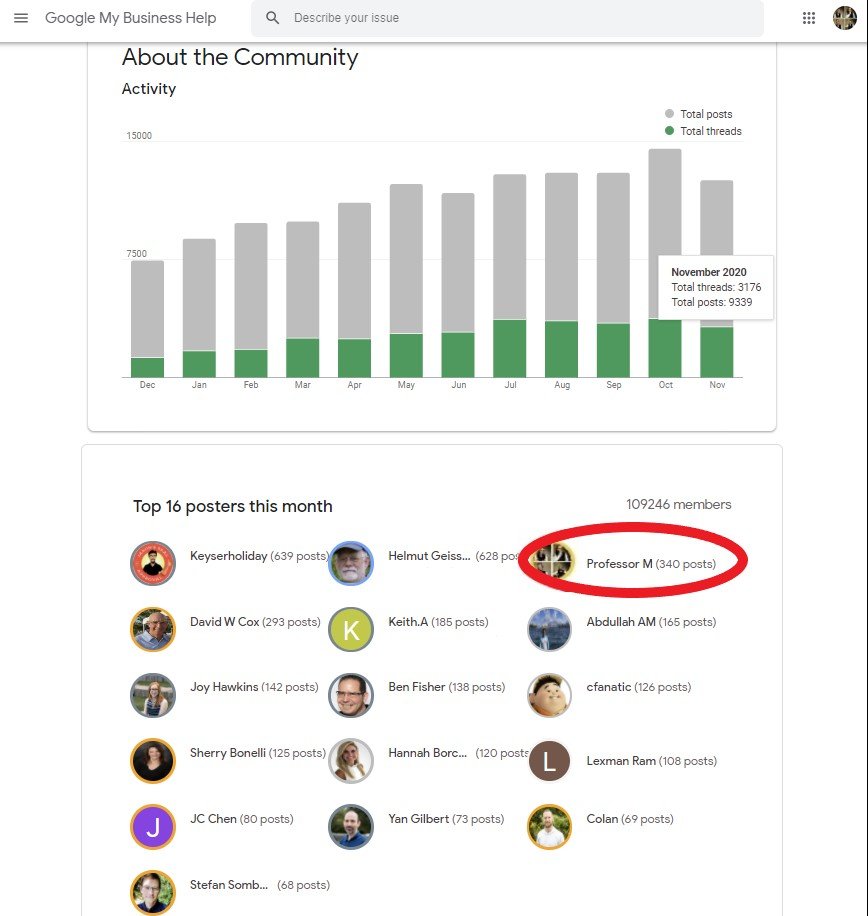Click the Google My Business Help title
The width and height of the screenshot is (868, 916).
[x=130, y=18]
